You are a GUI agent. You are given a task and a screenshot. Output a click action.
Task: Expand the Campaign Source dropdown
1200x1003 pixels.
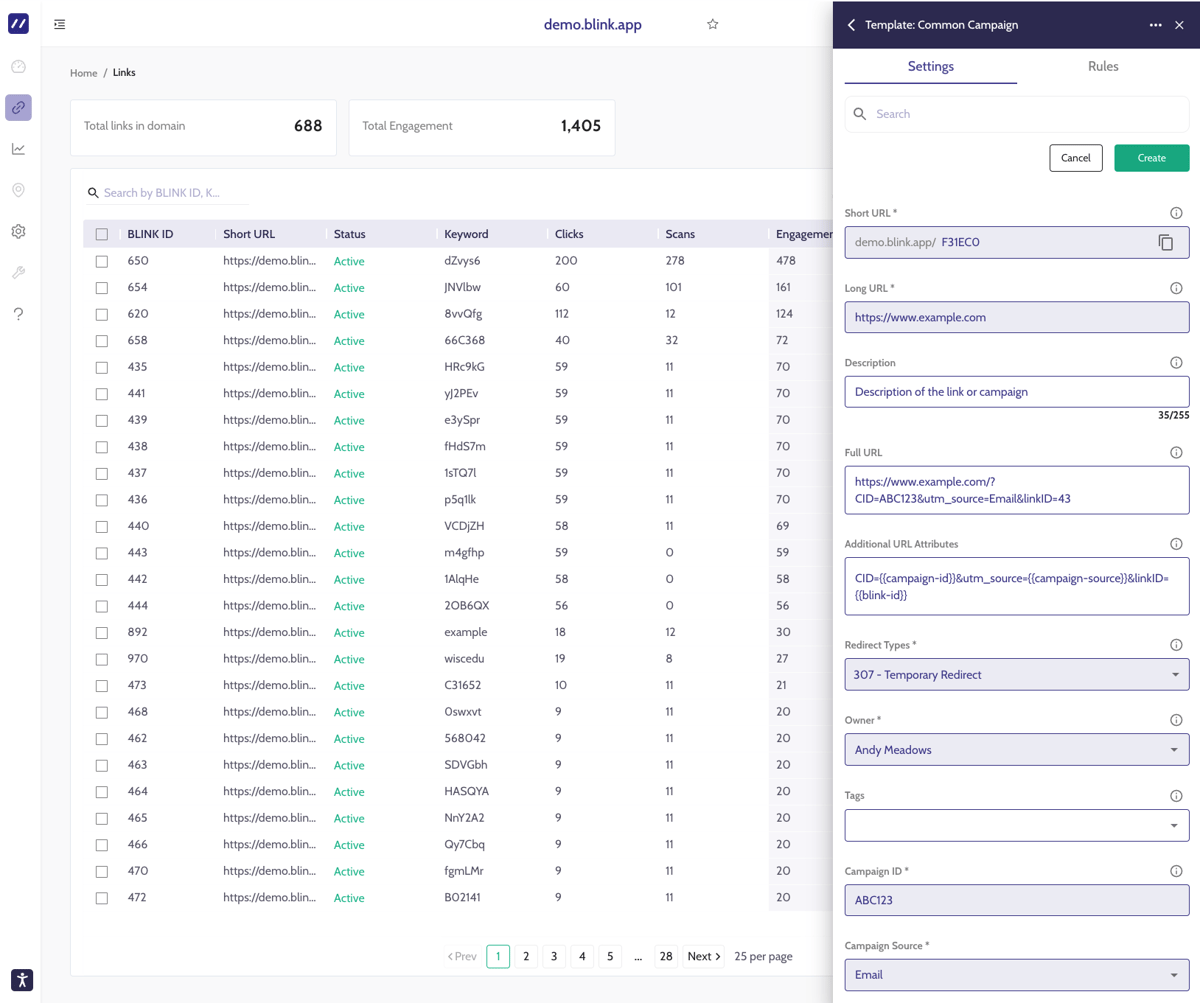point(1016,974)
